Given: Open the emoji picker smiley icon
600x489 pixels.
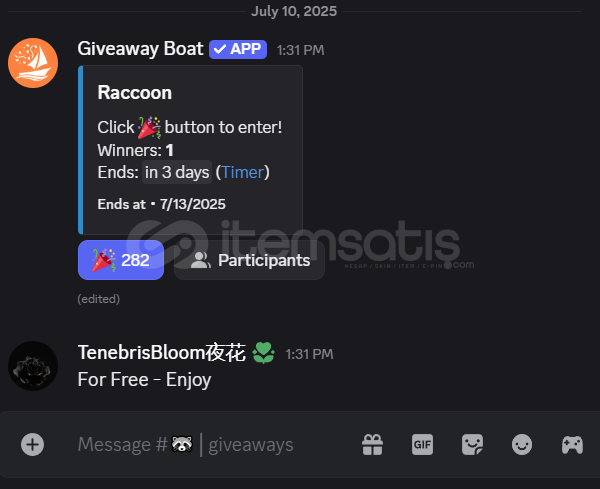Looking at the screenshot, I should tap(522, 445).
